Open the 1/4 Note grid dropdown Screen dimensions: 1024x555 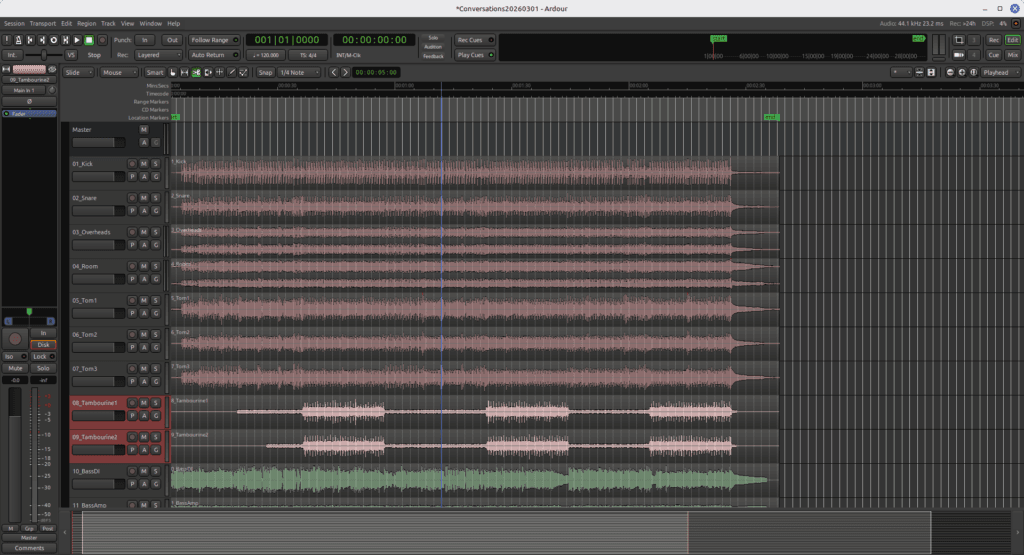tap(299, 72)
